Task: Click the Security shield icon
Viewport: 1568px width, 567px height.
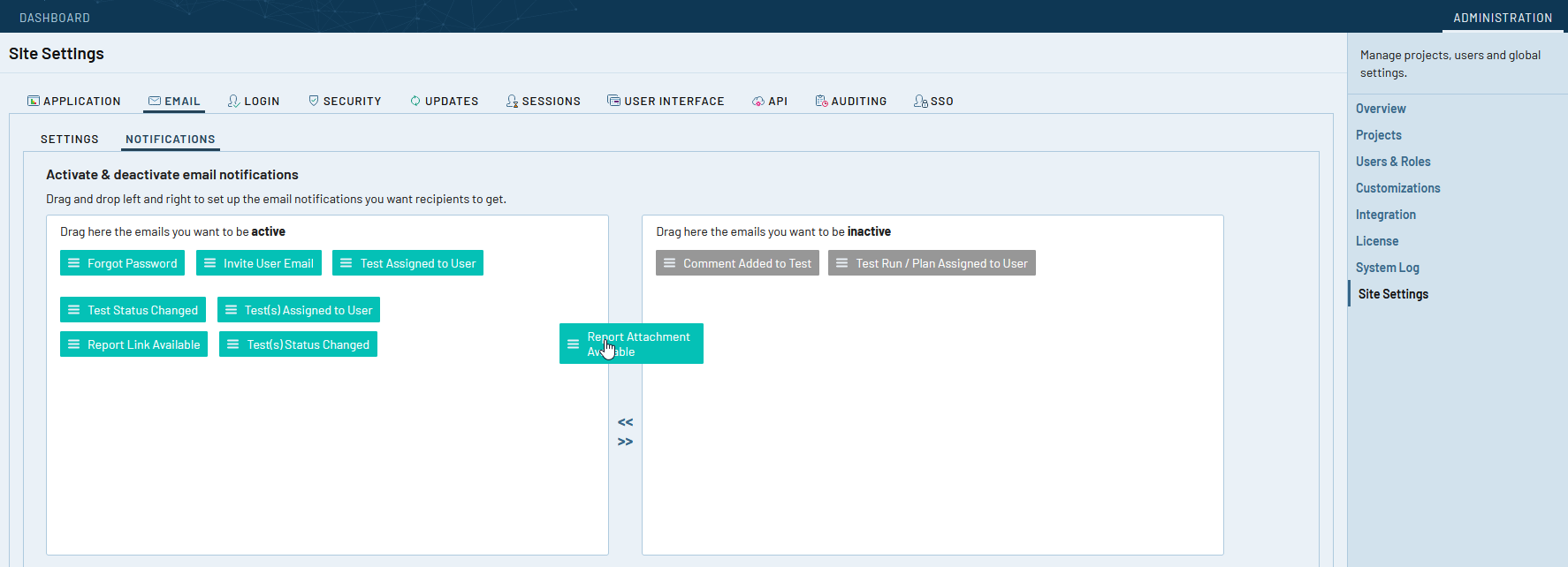Action: point(314,101)
